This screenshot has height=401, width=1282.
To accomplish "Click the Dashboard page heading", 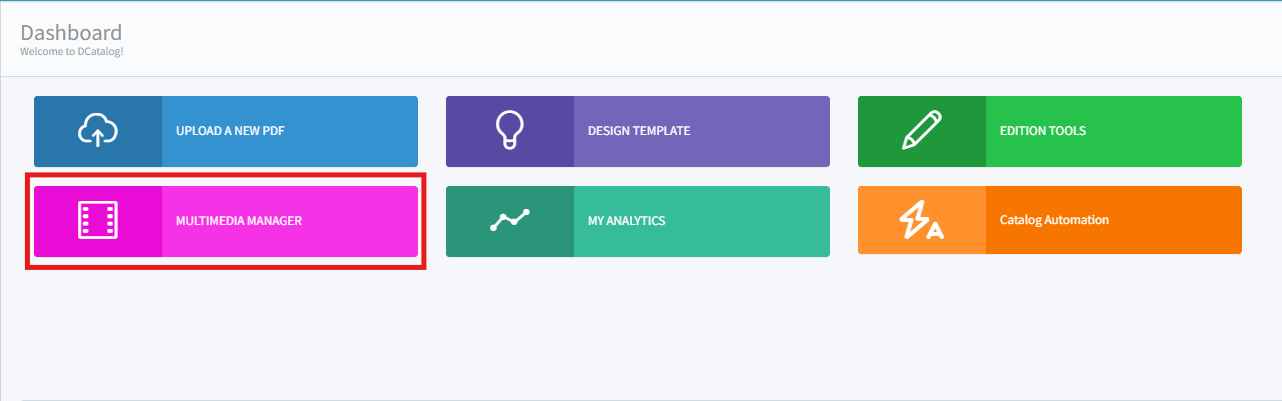I will [71, 33].
